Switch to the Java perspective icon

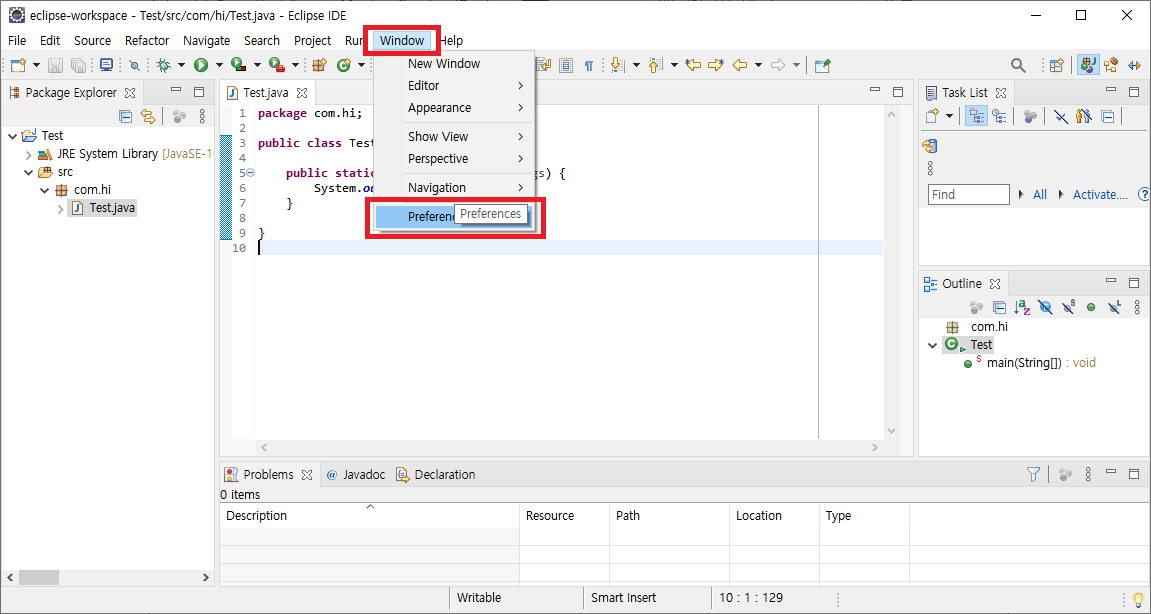1088,65
